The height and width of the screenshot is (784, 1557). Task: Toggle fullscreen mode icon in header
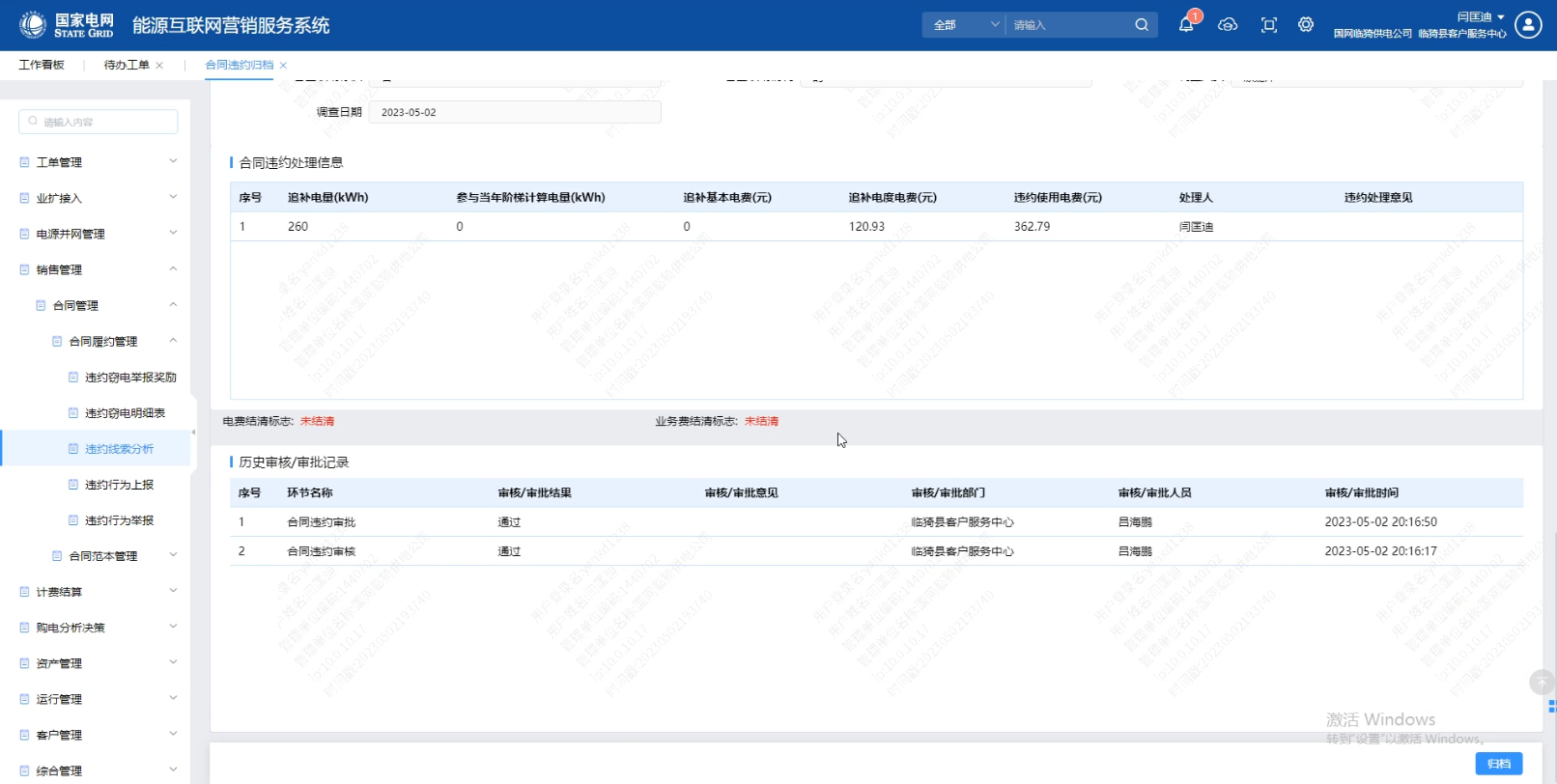1269,25
